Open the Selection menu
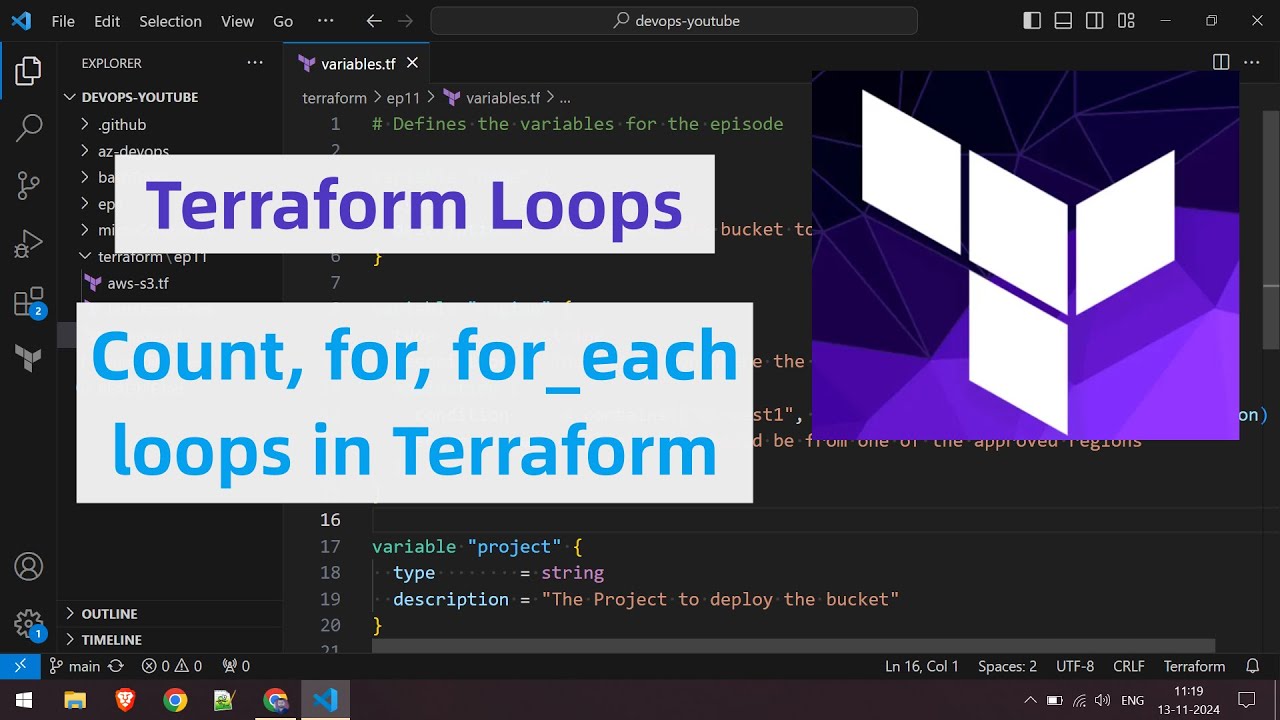Viewport: 1280px width, 720px height. tap(170, 21)
